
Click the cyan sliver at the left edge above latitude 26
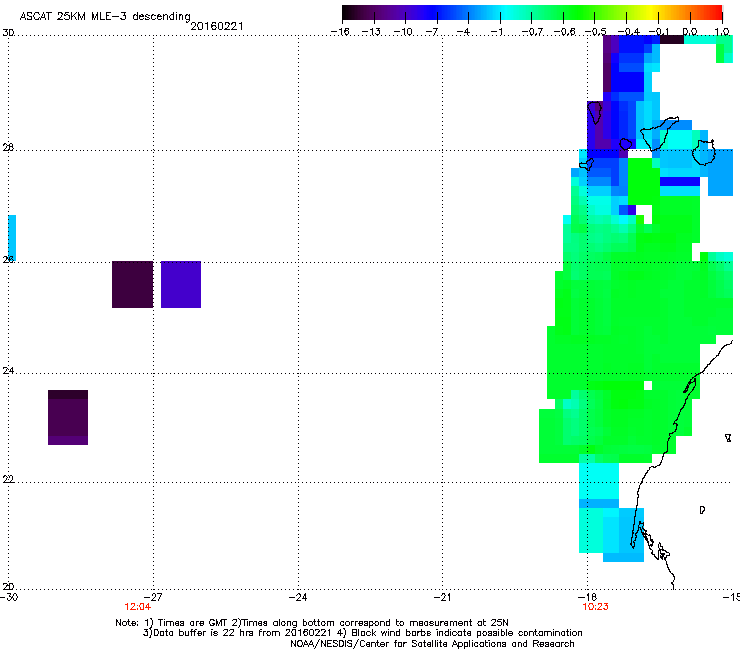click(12, 238)
